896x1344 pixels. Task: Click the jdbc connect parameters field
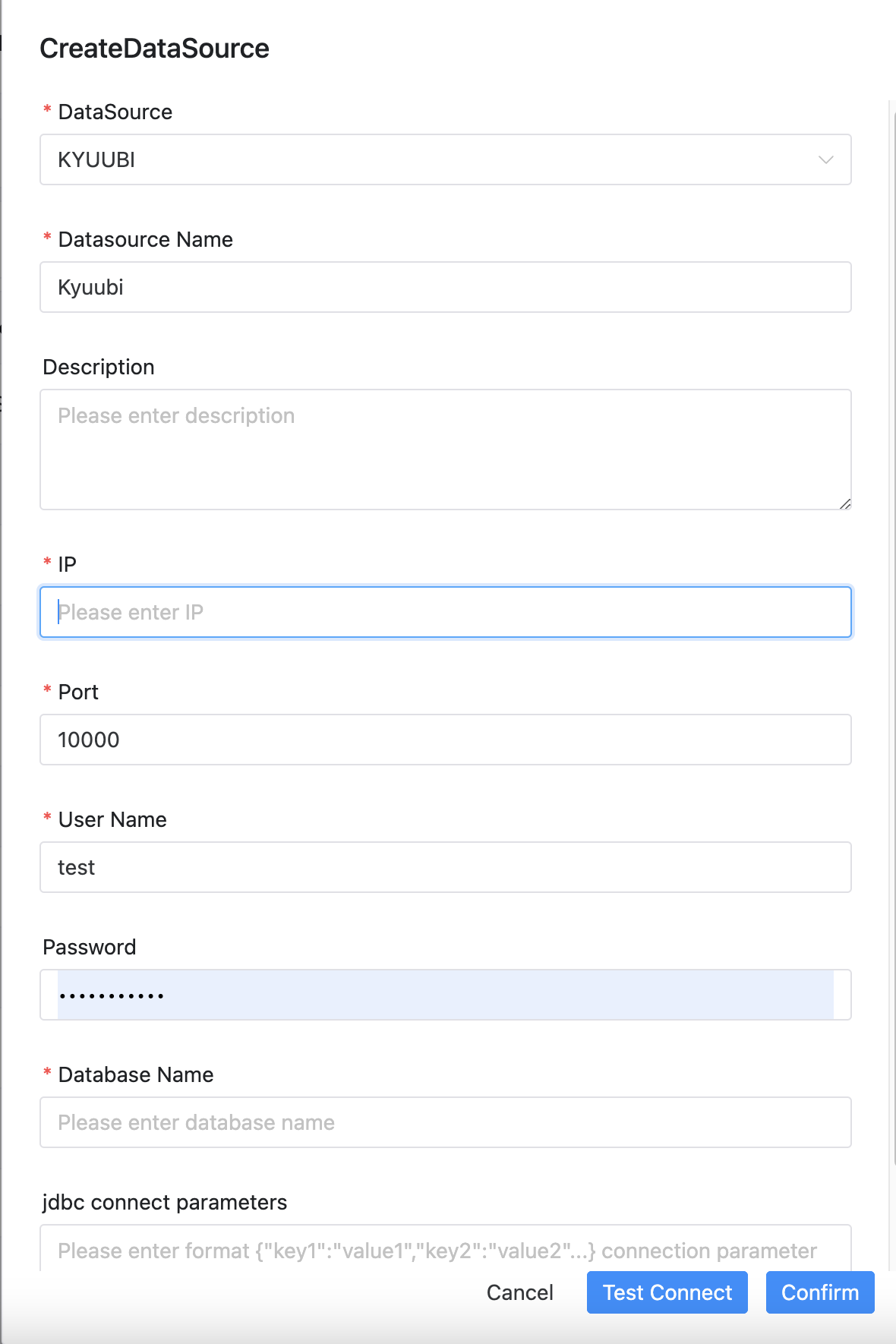coord(445,1250)
